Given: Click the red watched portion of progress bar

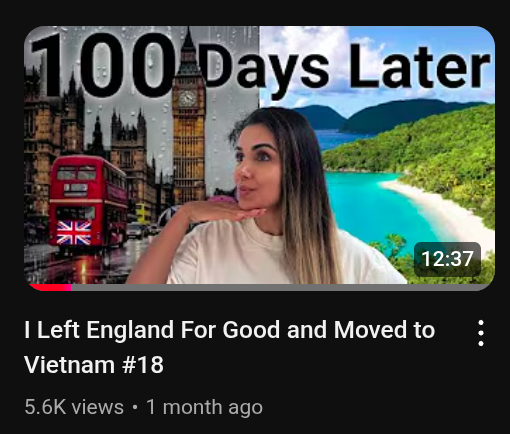Looking at the screenshot, I should coord(50,287).
